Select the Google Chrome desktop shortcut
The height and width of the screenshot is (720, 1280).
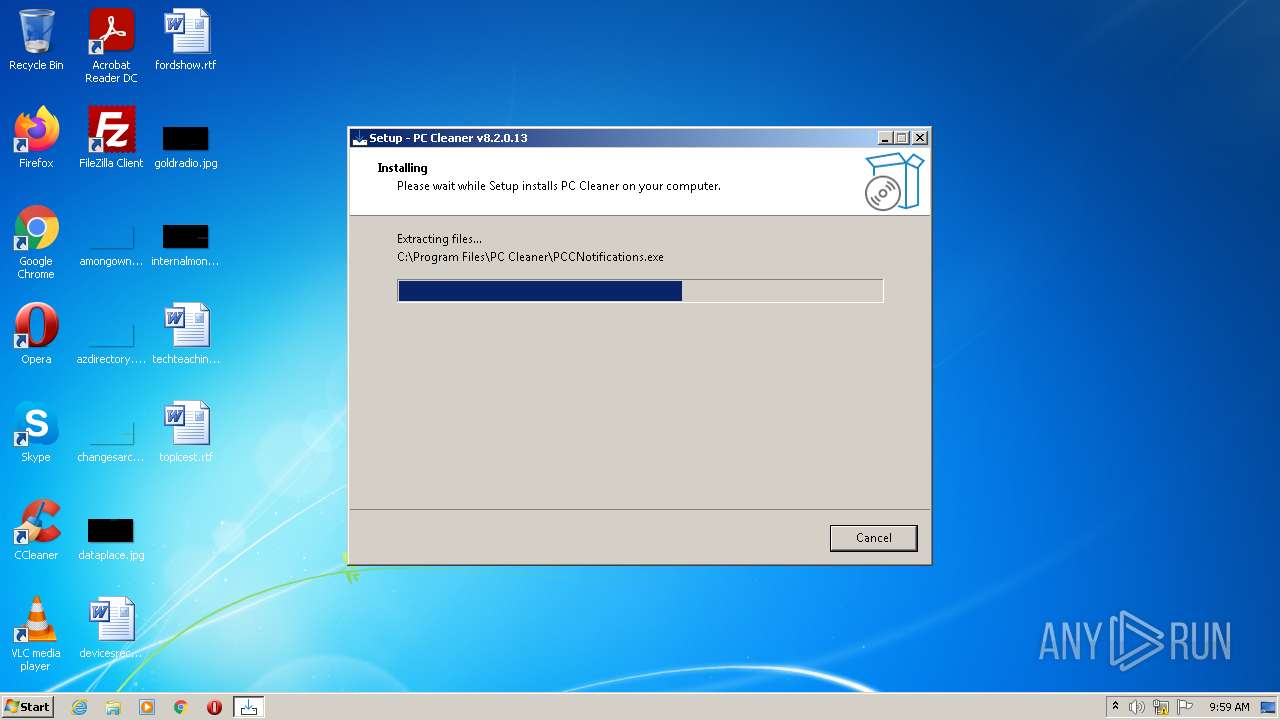coord(36,243)
